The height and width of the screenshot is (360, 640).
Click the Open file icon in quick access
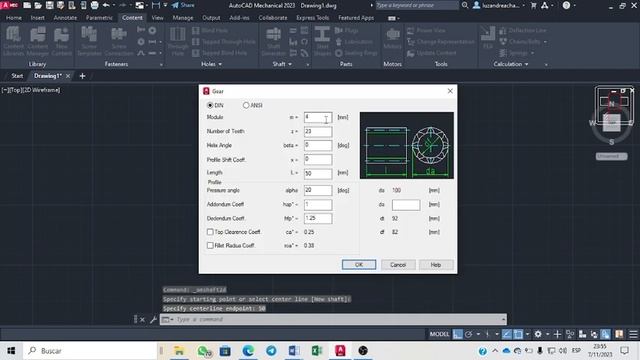coord(38,5)
